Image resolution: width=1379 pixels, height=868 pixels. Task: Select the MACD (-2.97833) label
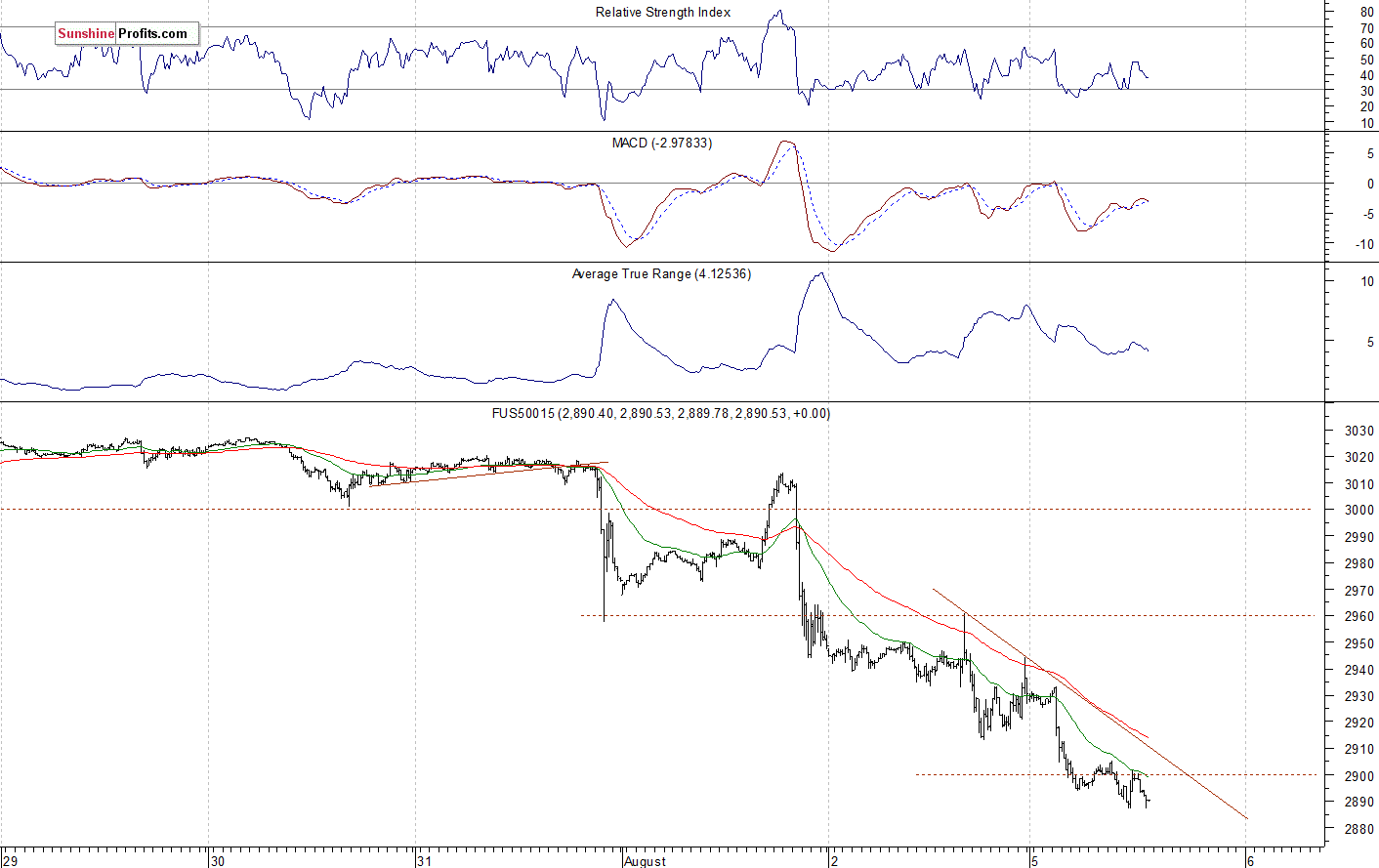pyautogui.click(x=662, y=143)
